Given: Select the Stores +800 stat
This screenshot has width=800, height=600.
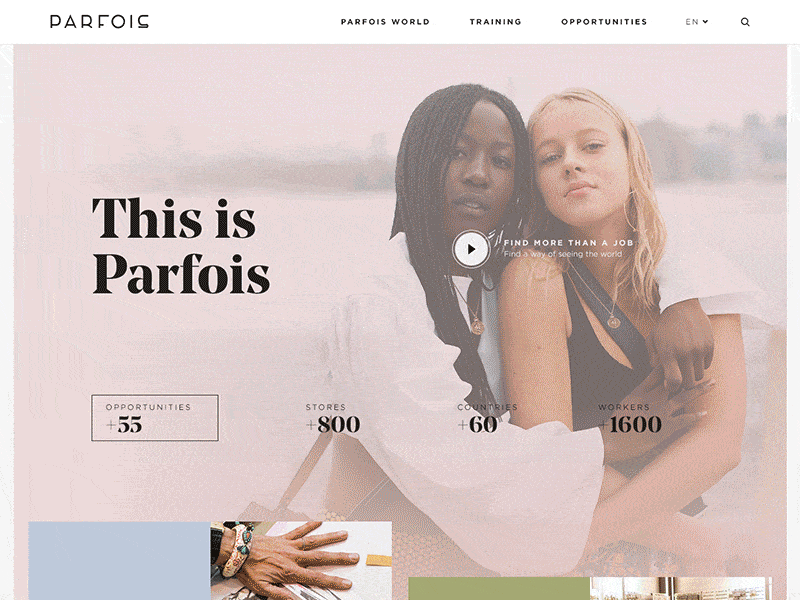Looking at the screenshot, I should coord(333,418).
